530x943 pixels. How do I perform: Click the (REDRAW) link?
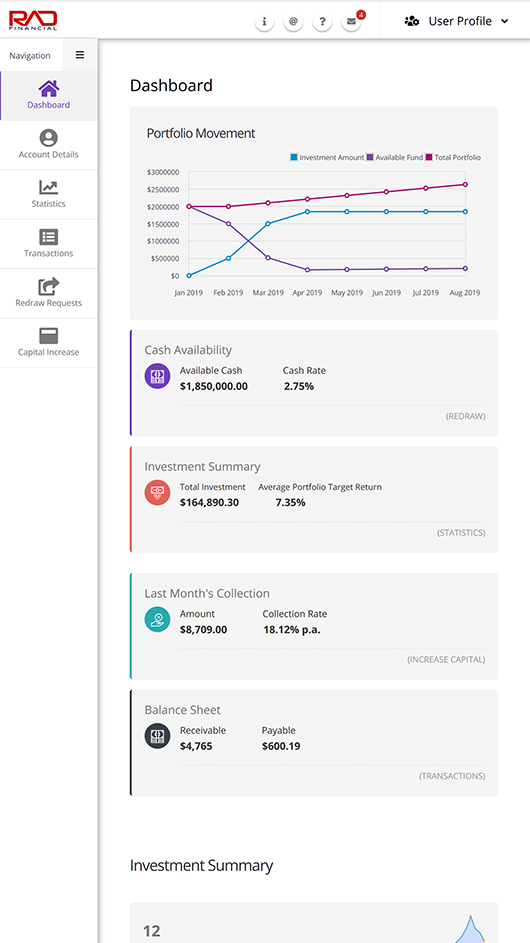pos(465,416)
